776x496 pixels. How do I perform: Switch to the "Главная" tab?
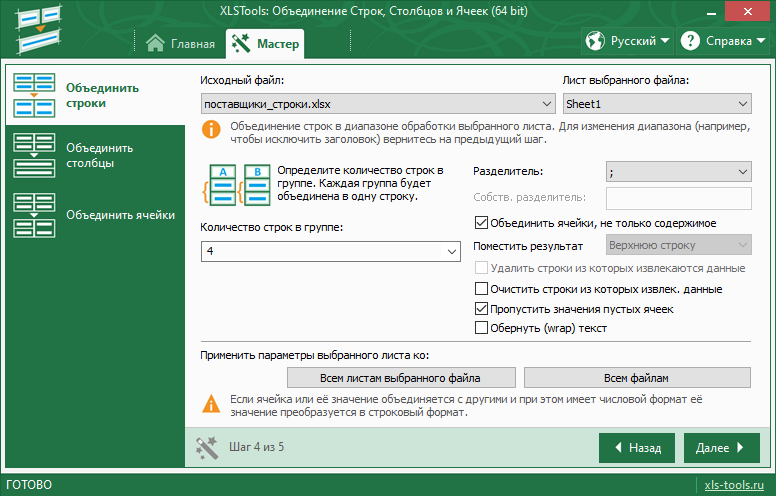pos(181,44)
